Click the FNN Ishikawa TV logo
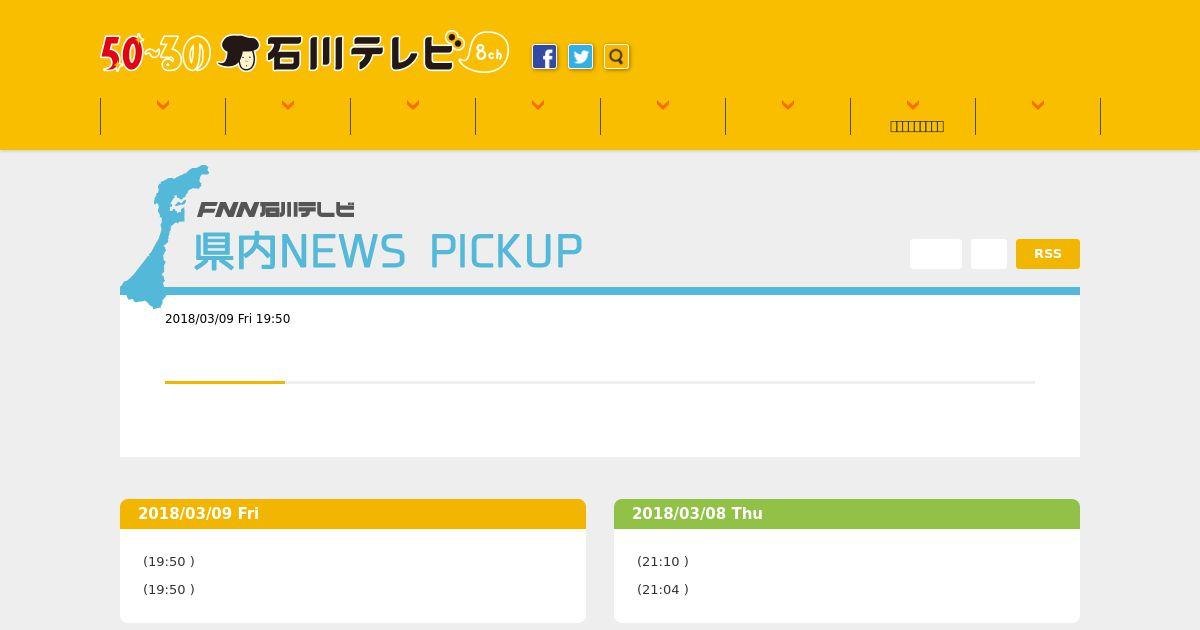 [x=276, y=209]
